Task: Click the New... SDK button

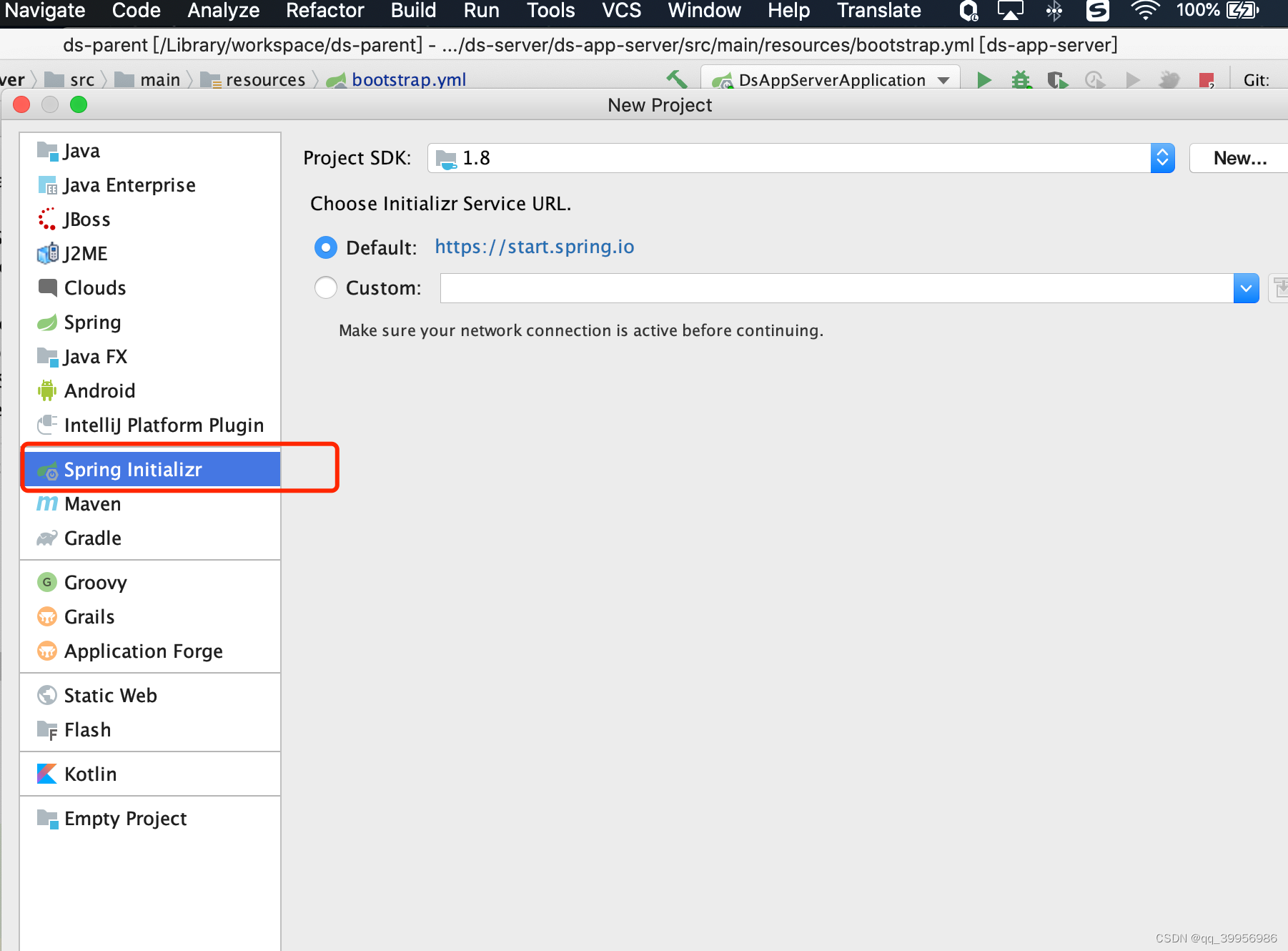Action: click(1239, 158)
